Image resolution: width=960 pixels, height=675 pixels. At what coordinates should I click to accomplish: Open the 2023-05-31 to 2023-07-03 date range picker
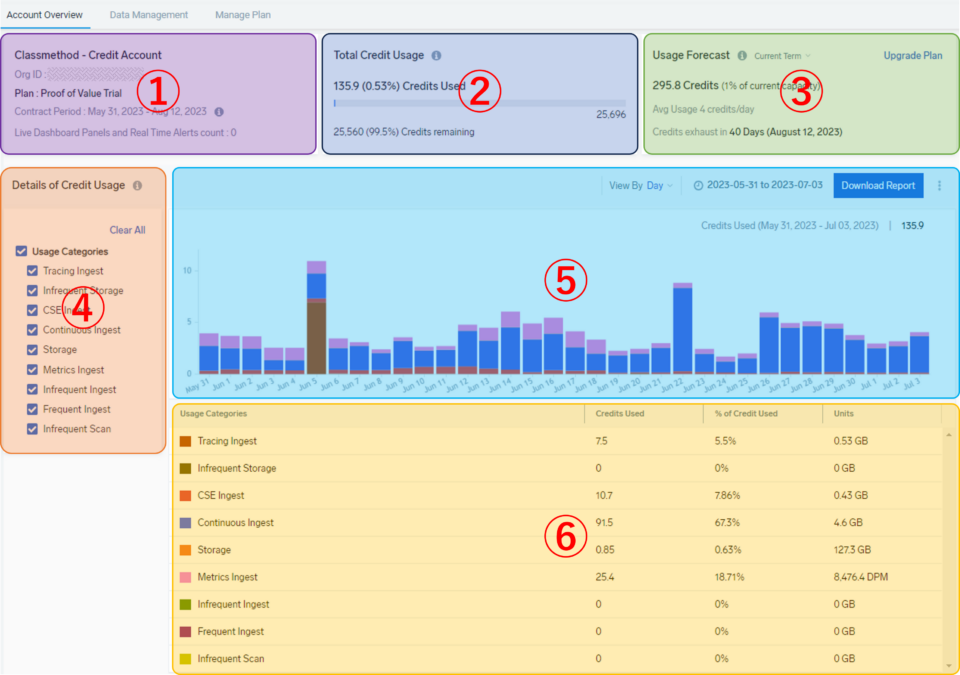point(765,186)
